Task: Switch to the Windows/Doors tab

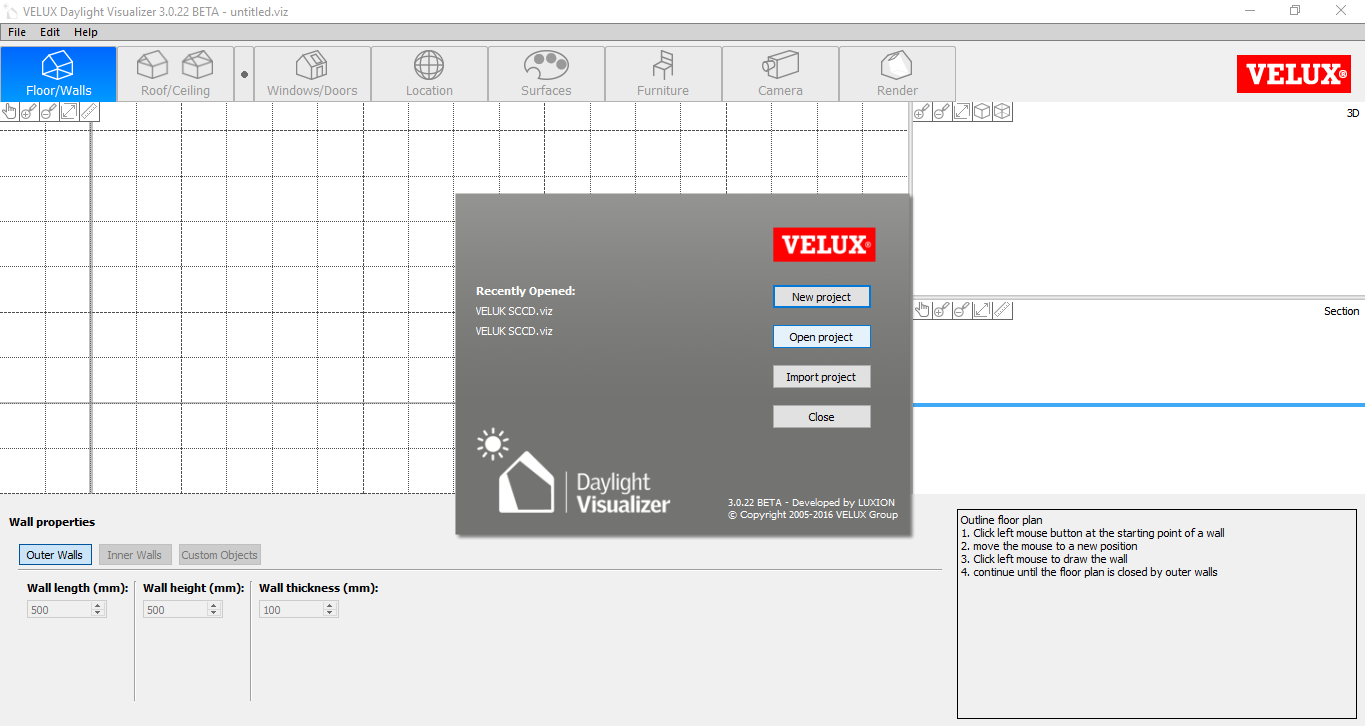Action: coord(312,74)
